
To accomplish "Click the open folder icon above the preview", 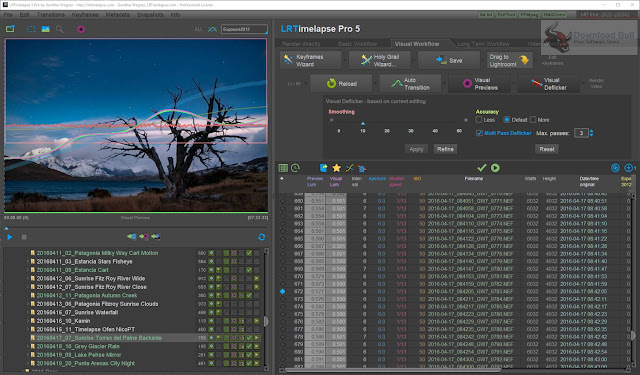I will coord(10,29).
